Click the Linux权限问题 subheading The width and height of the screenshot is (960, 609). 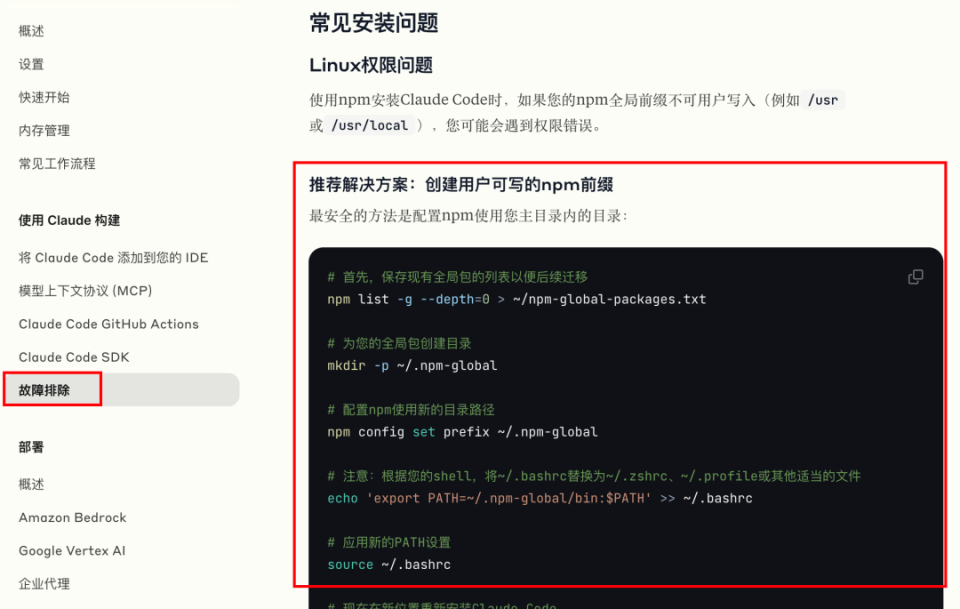371,65
